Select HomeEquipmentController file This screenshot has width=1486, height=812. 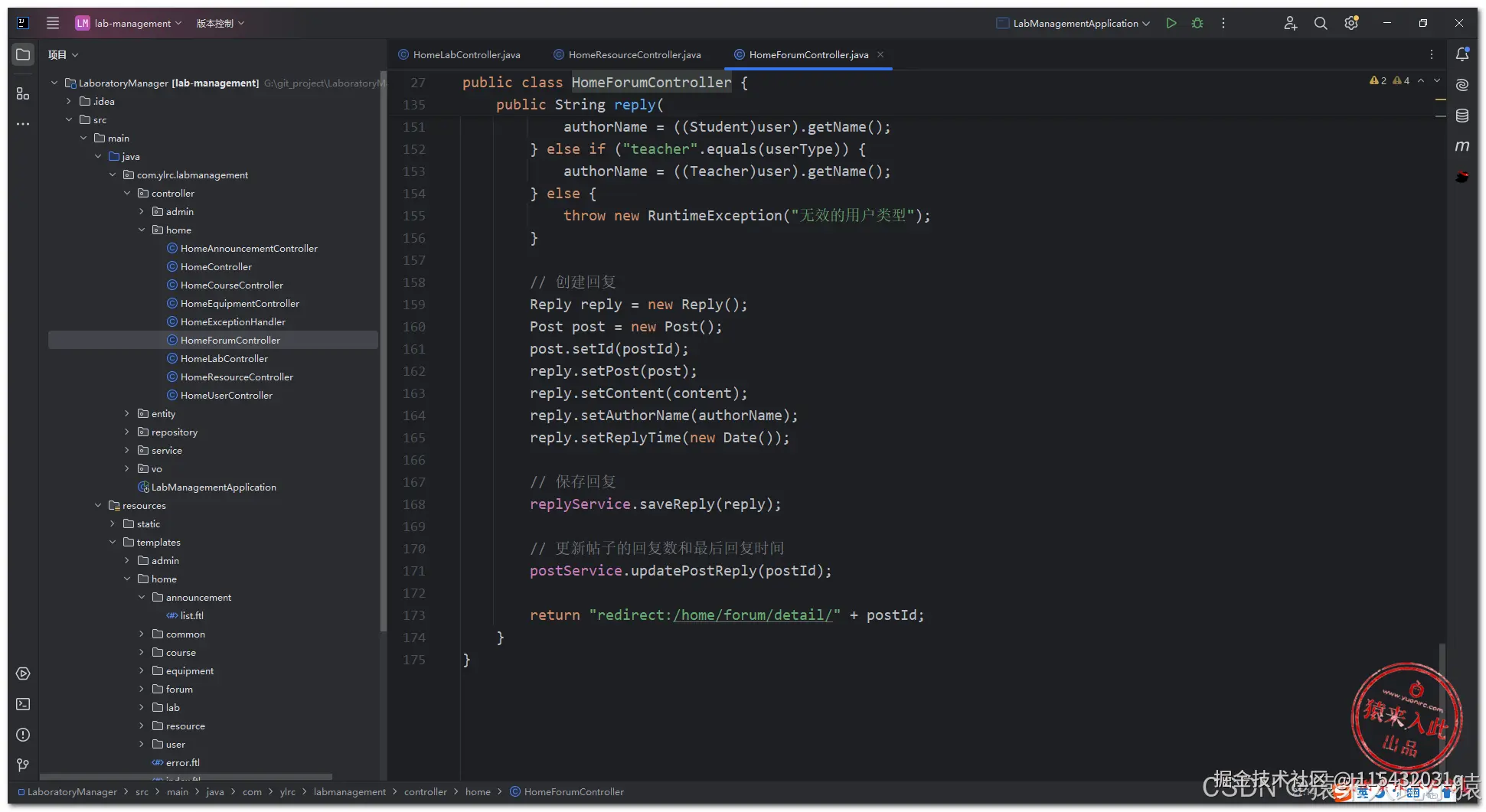point(240,303)
